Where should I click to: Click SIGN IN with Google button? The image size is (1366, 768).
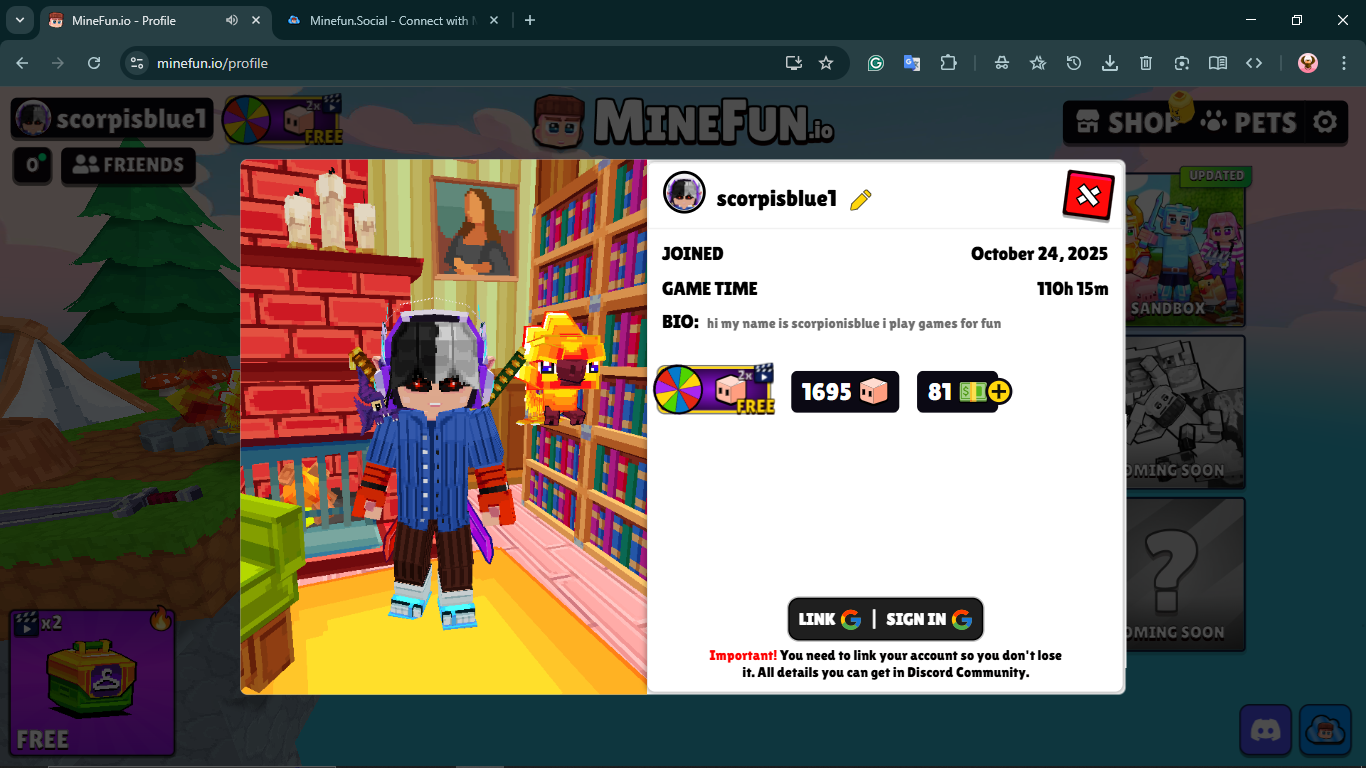[929, 619]
